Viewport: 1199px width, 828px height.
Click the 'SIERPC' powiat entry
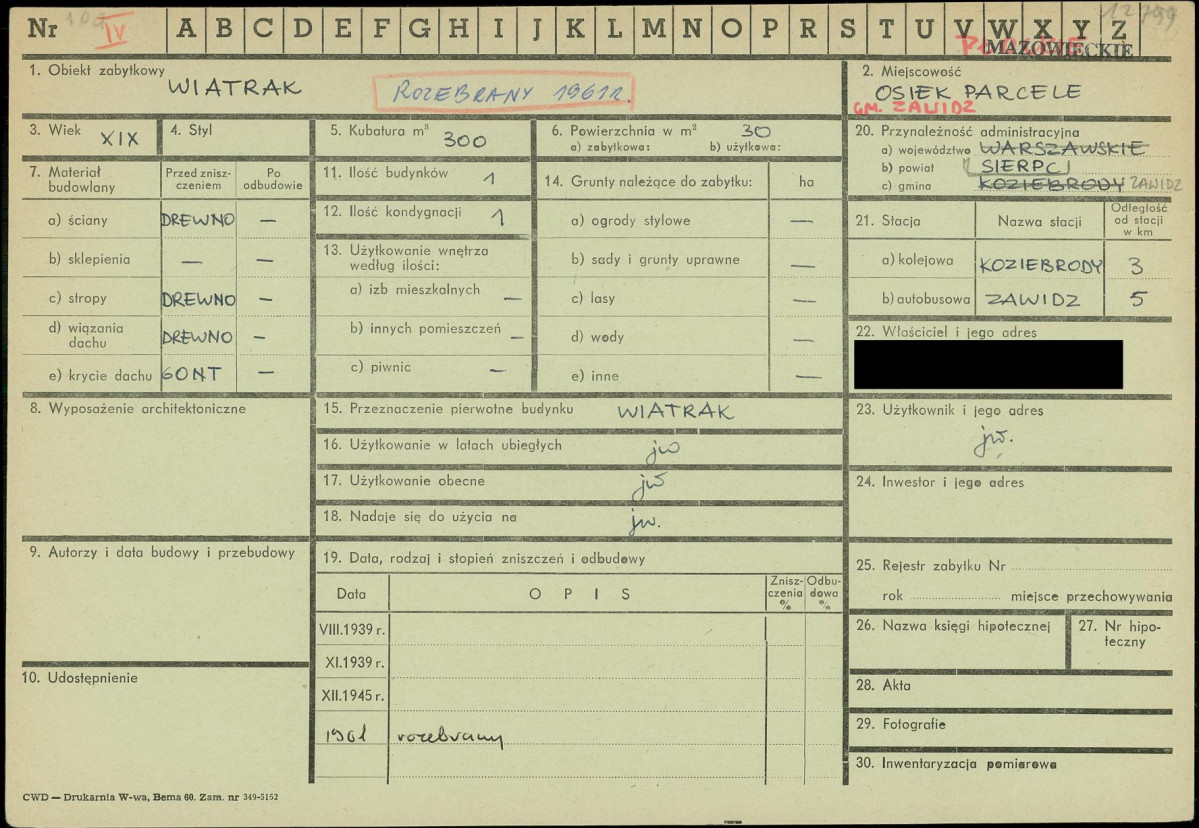[x=1024, y=167]
